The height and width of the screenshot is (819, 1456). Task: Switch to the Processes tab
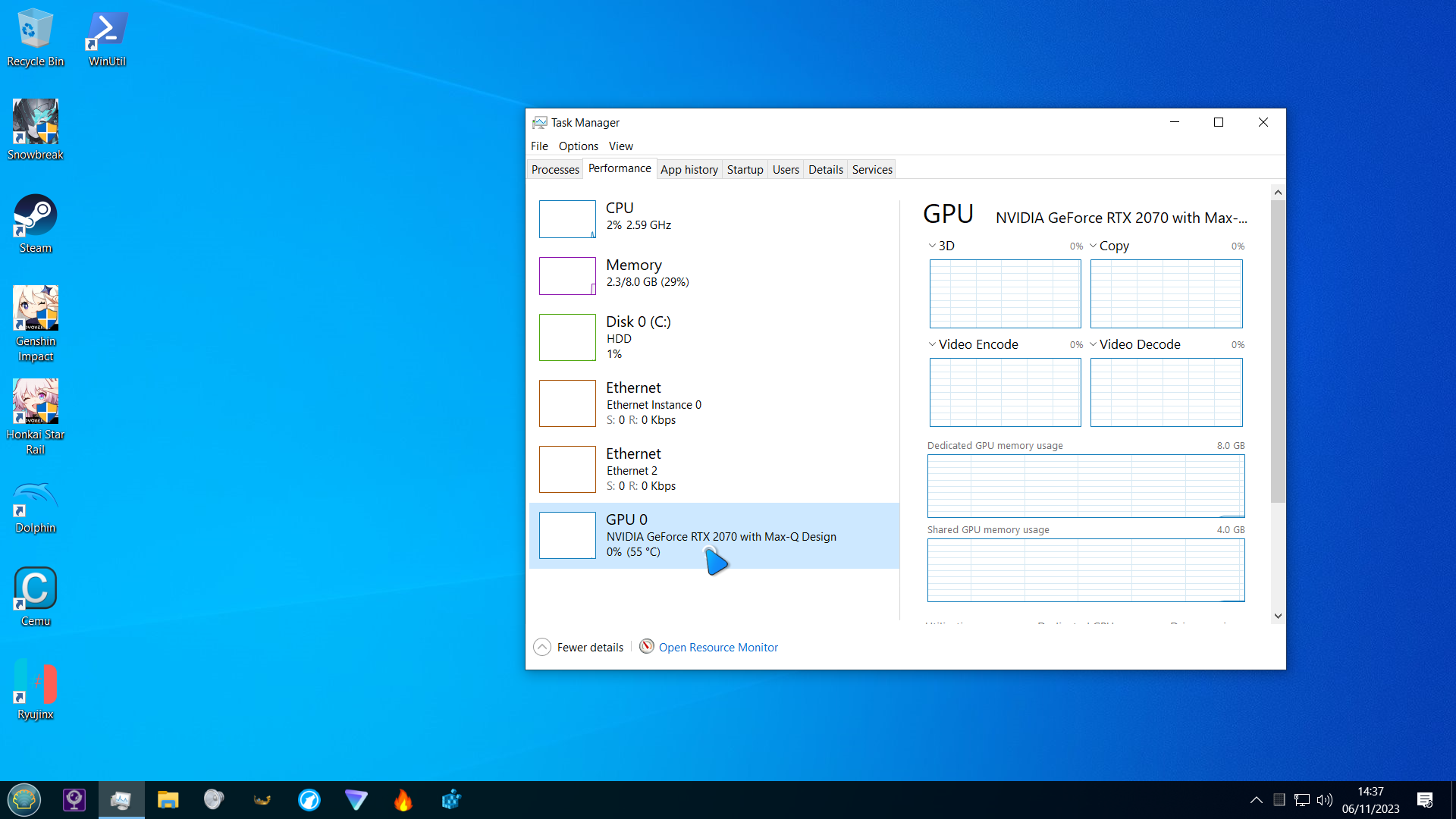[x=555, y=169]
